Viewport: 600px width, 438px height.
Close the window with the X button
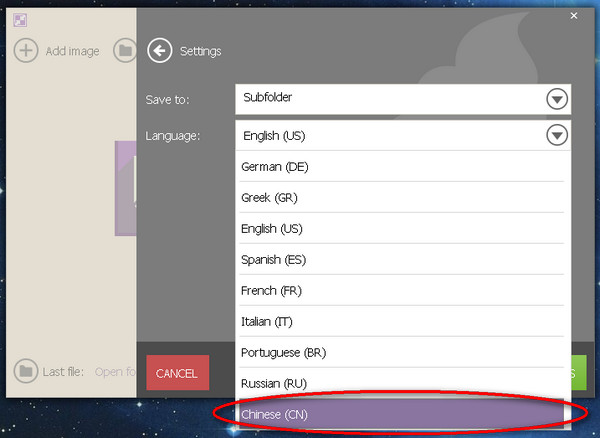pos(574,16)
